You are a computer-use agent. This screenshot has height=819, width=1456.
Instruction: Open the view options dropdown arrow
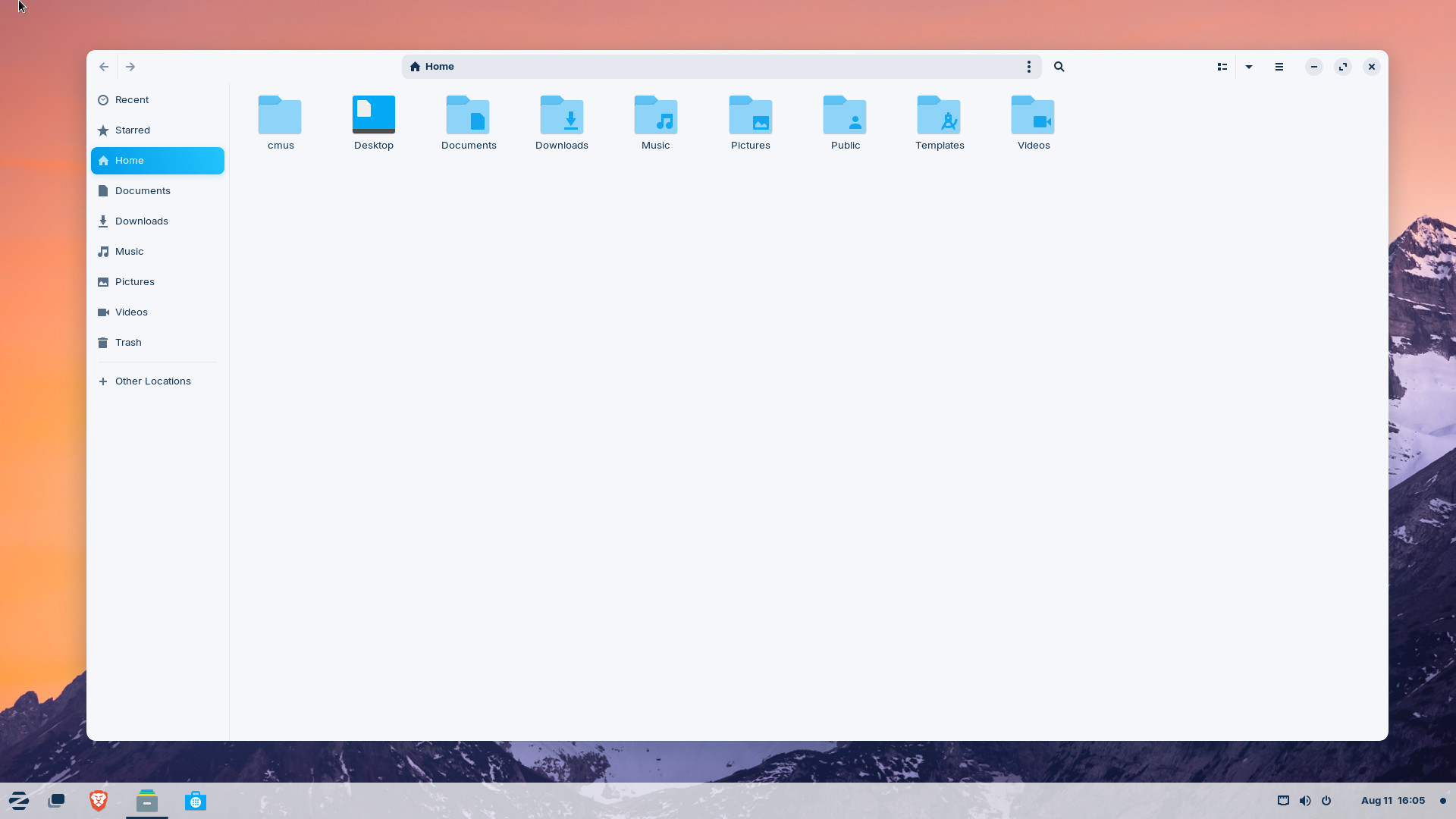point(1248,67)
